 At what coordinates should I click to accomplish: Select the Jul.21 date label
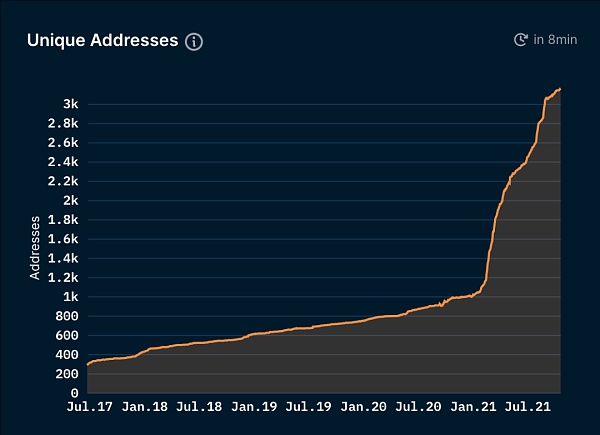[x=528, y=407]
